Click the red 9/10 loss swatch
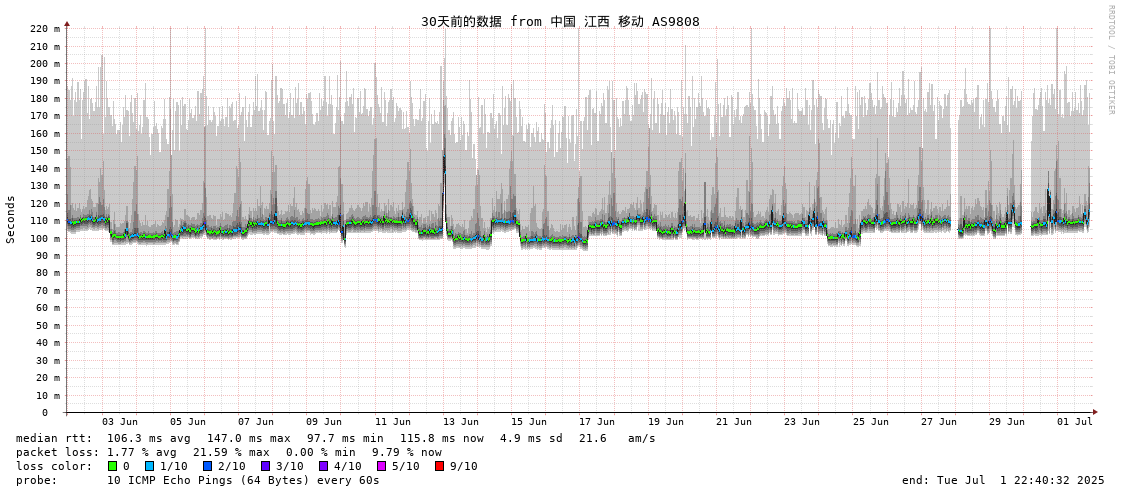The width and height of the screenshot is (1121, 494). (x=439, y=466)
